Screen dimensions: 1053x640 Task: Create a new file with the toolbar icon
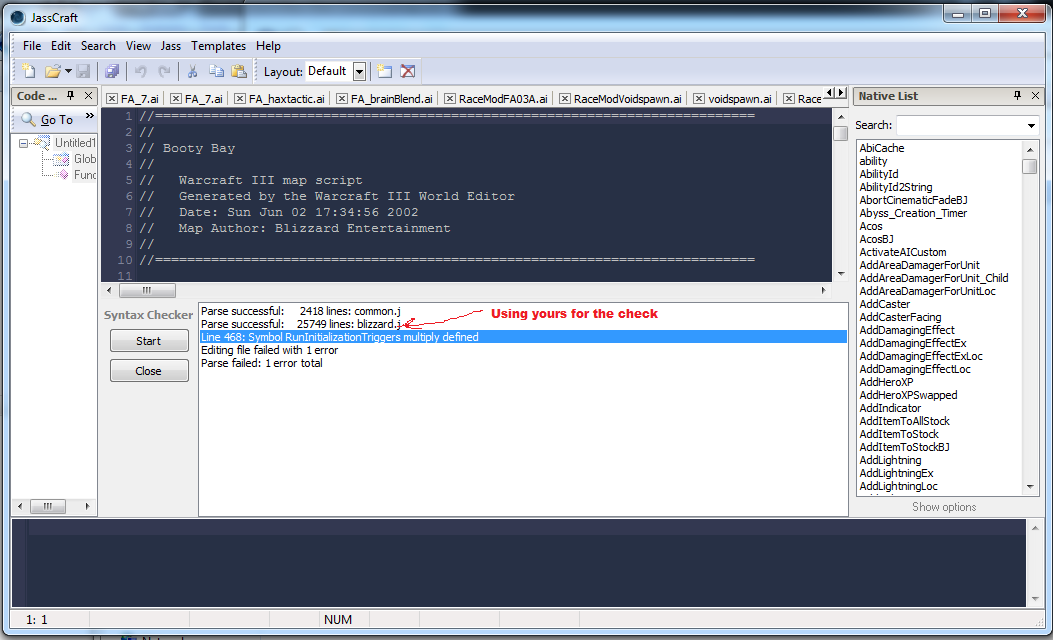click(x=28, y=71)
